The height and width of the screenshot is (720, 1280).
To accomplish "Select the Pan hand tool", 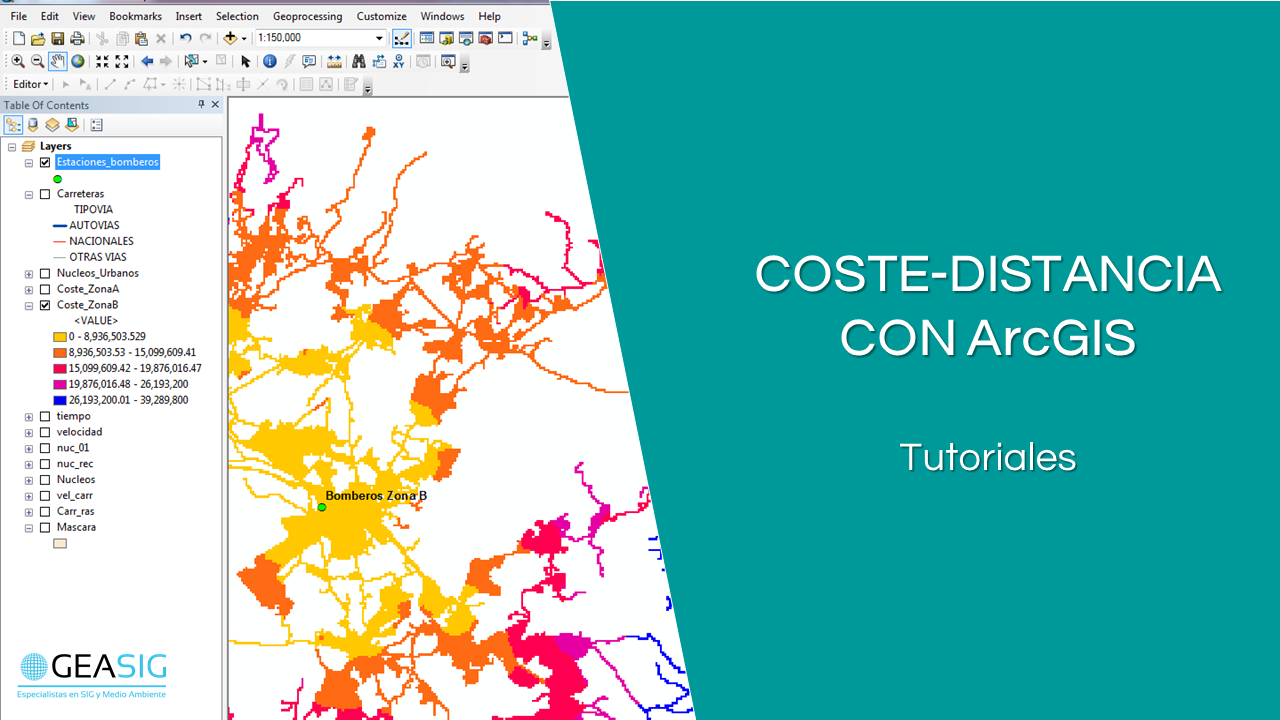I will (x=58, y=62).
